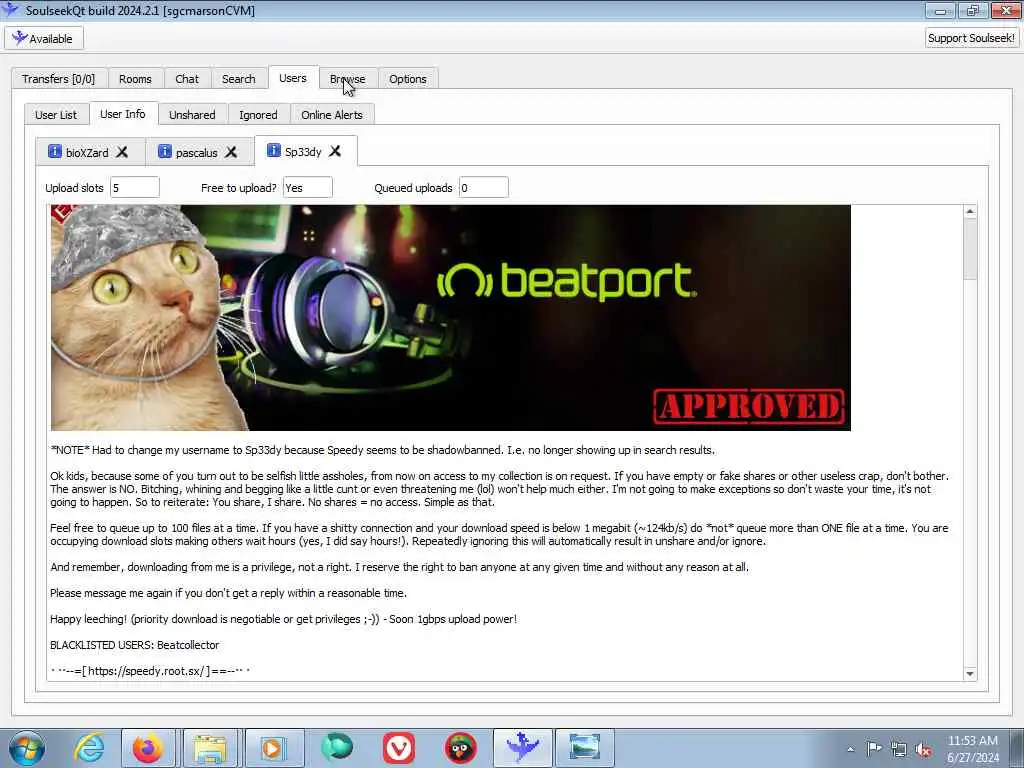Open the Chat tab
This screenshot has width=1024, height=768.
pyautogui.click(x=187, y=79)
